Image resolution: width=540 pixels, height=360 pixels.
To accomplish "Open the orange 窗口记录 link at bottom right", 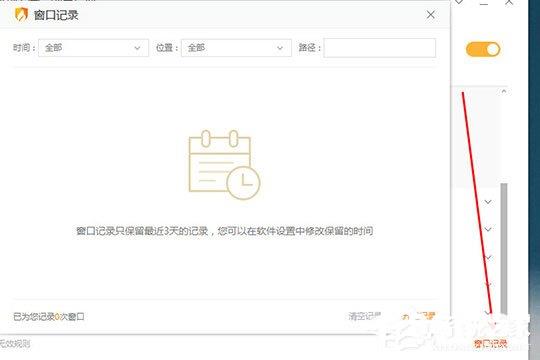I will point(491,343).
